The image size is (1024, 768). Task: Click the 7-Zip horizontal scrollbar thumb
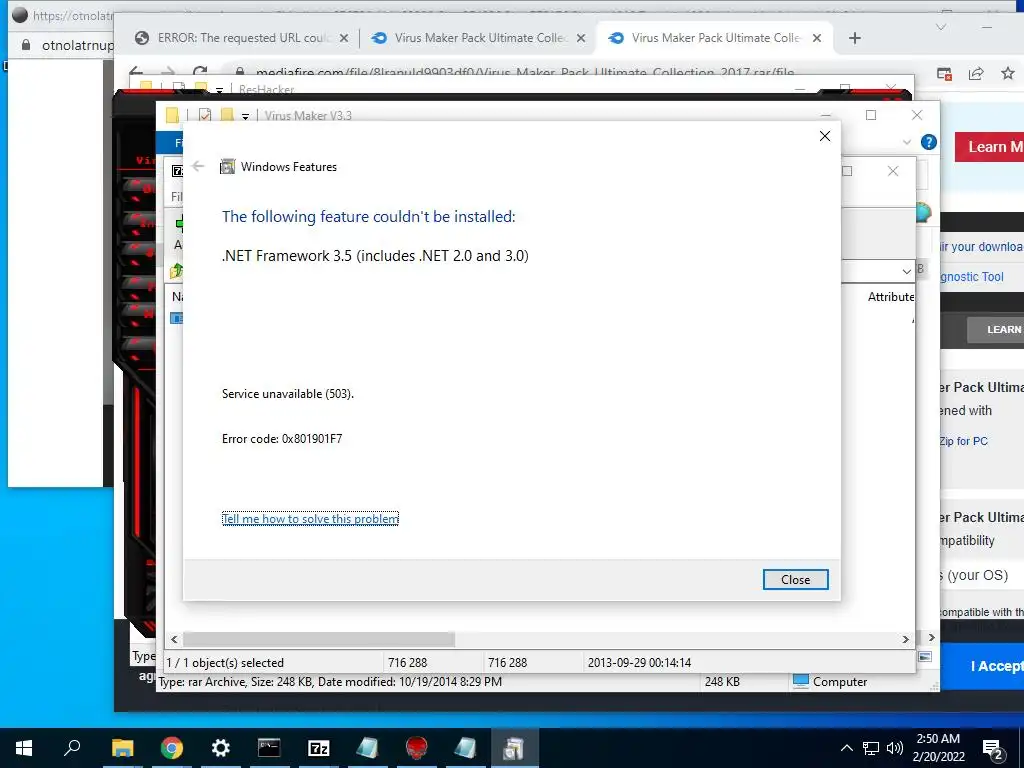319,639
